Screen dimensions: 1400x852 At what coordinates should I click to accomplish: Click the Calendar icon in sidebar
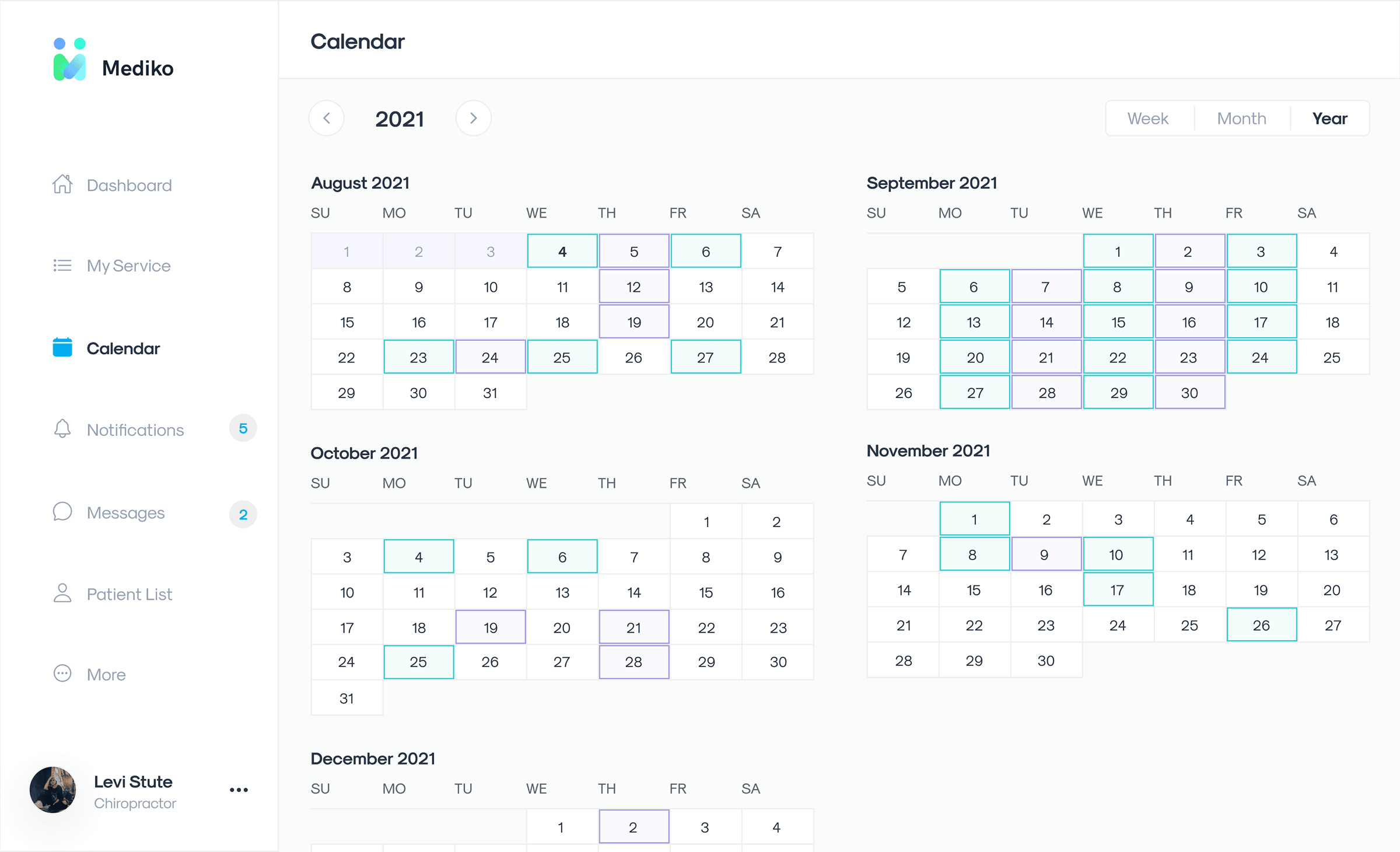tap(62, 348)
